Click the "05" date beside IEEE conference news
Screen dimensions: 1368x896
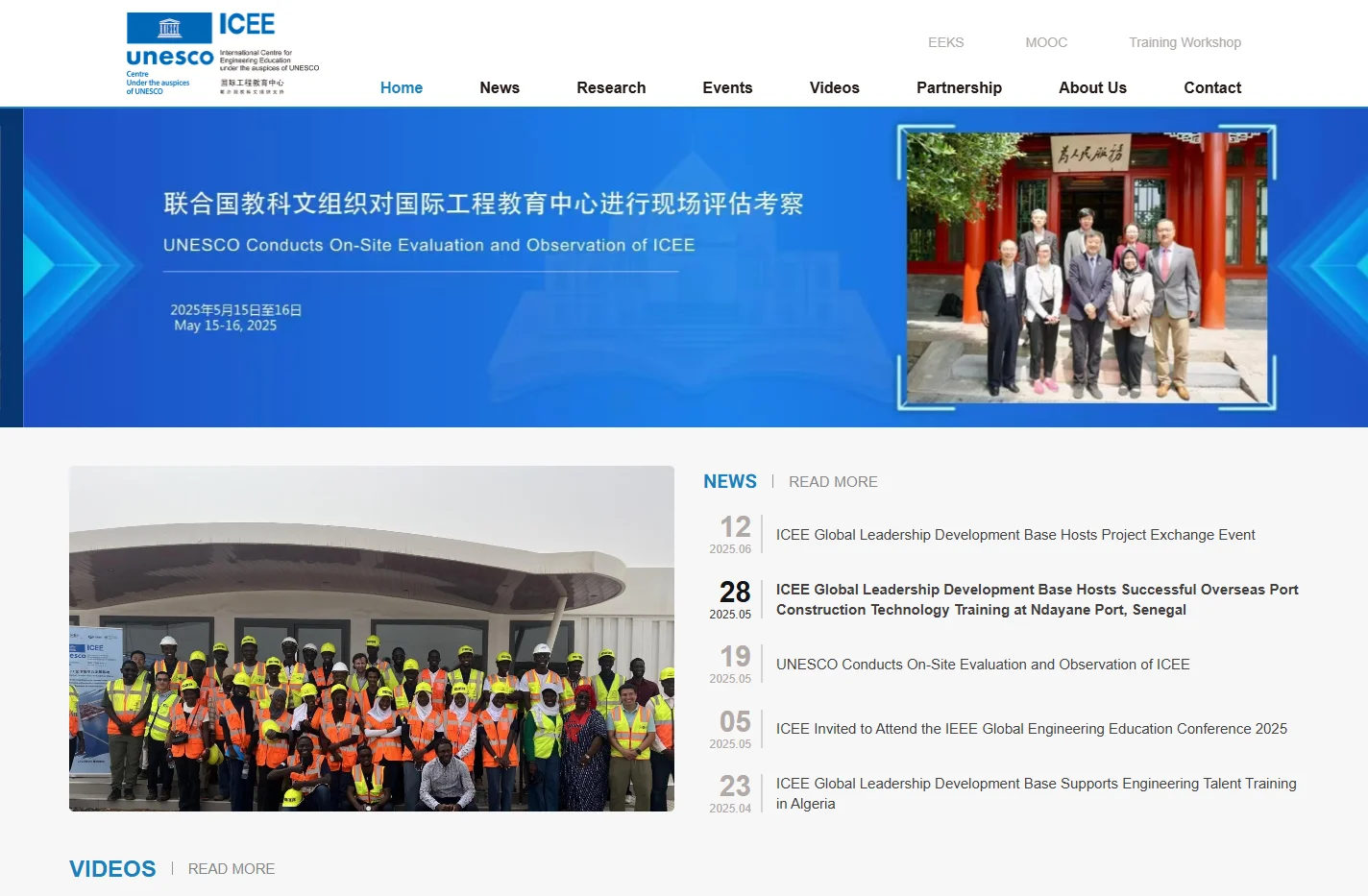[x=736, y=721]
